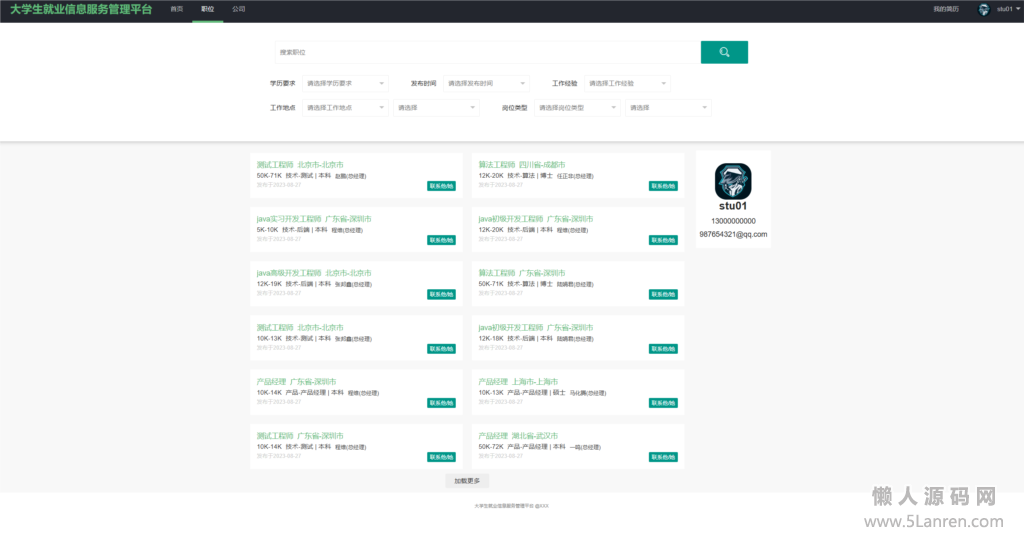This screenshot has height=536, width=1024.
Task: Click 联系他/她 on 算法工程师 四川省-成都市 card
Action: click(x=663, y=185)
